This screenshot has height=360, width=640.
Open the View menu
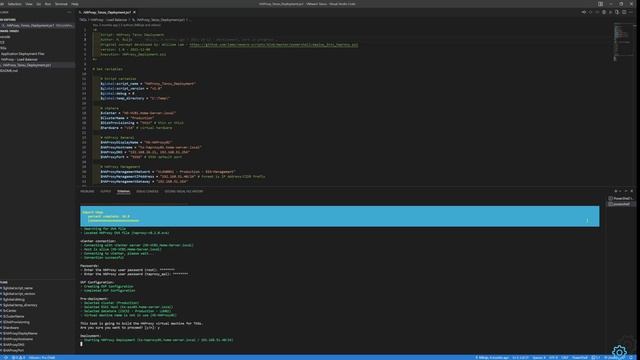[29, 4]
